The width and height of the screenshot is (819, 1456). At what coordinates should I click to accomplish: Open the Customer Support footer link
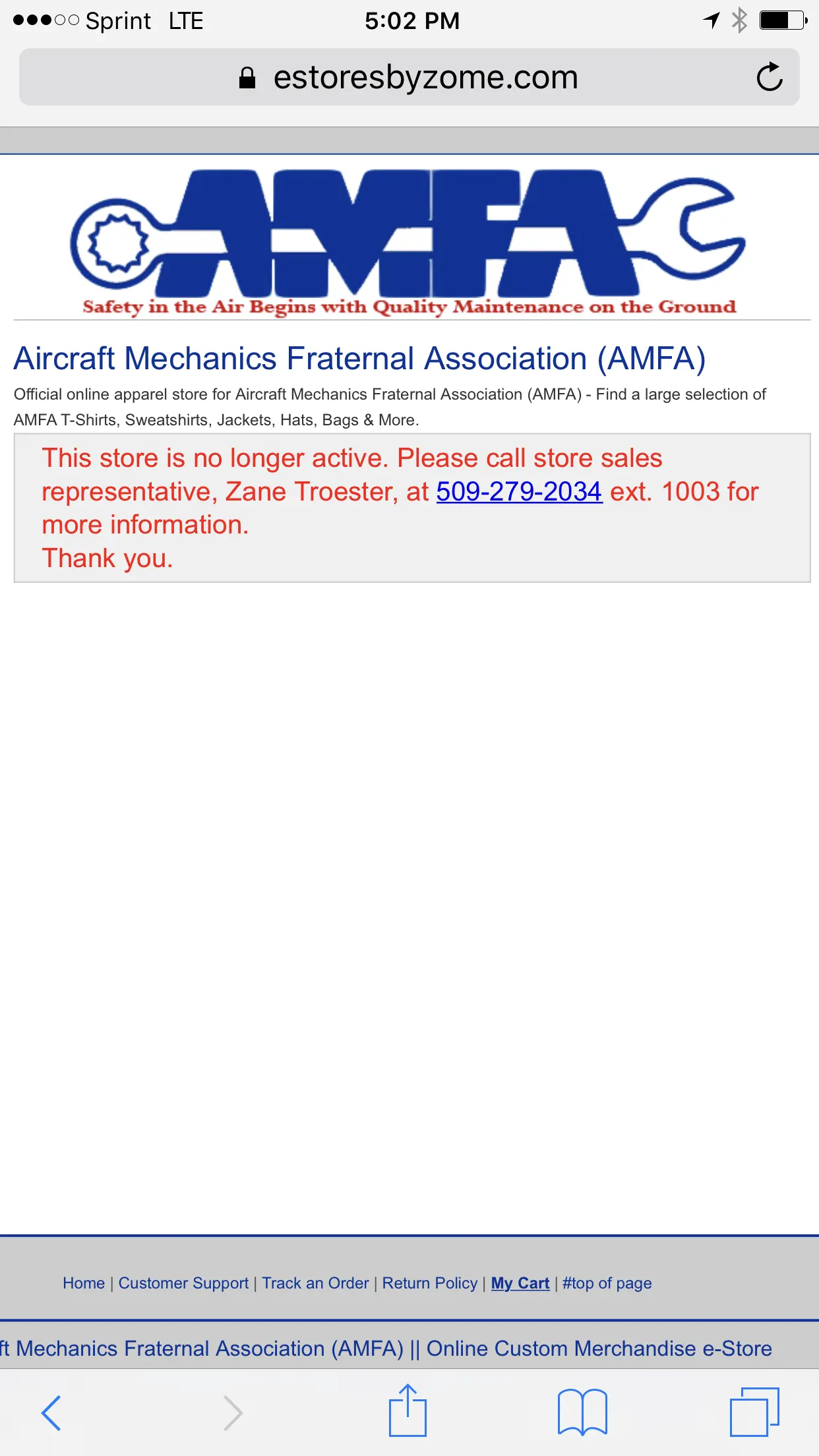[183, 1283]
